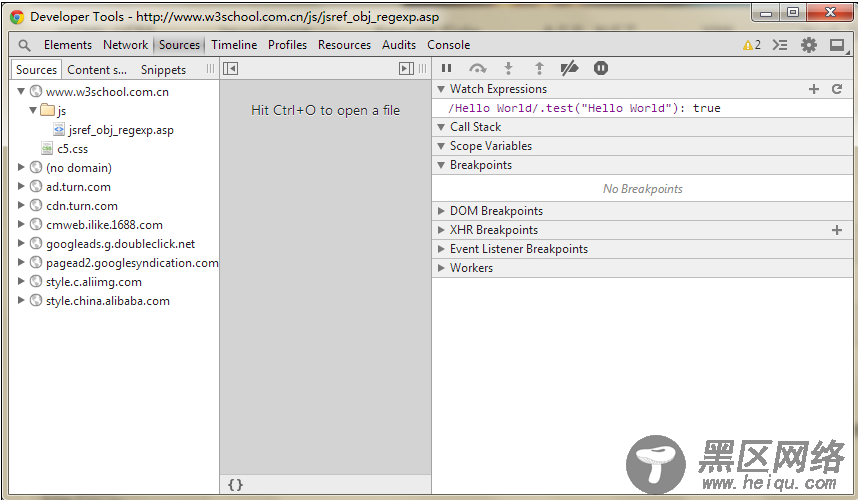Viewport: 858px width, 500px height.
Task: Open DevTools settings gear
Action: pos(809,45)
